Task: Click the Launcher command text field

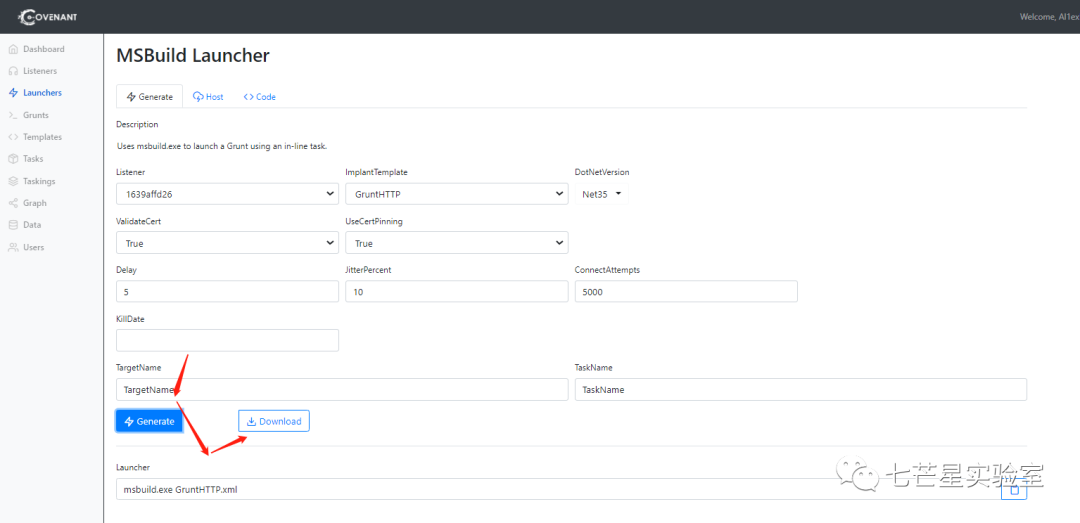Action: point(559,490)
